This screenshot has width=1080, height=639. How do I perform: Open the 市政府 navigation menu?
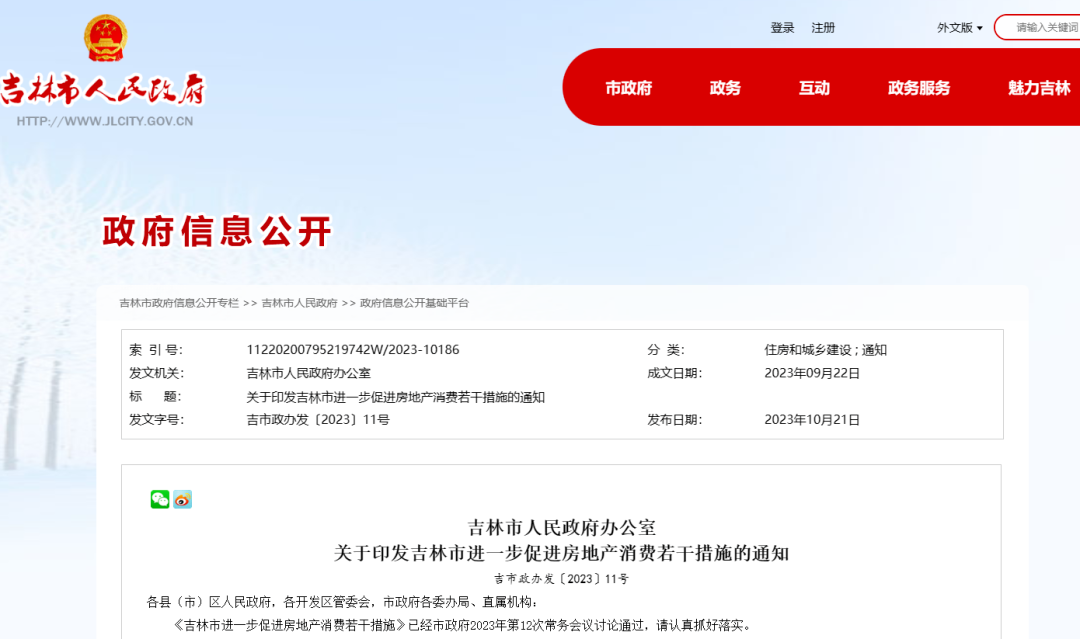[x=628, y=88]
